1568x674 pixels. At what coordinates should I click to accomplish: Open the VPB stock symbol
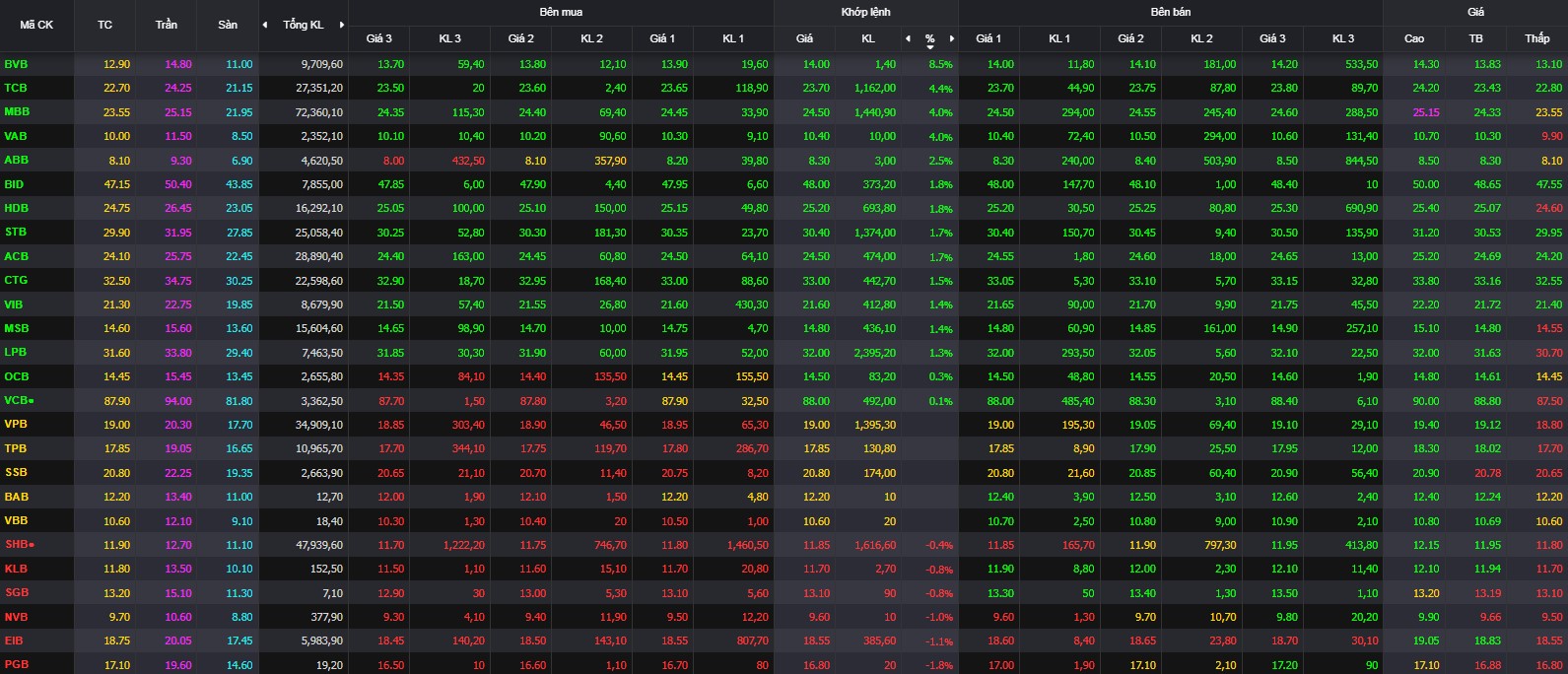tap(16, 424)
